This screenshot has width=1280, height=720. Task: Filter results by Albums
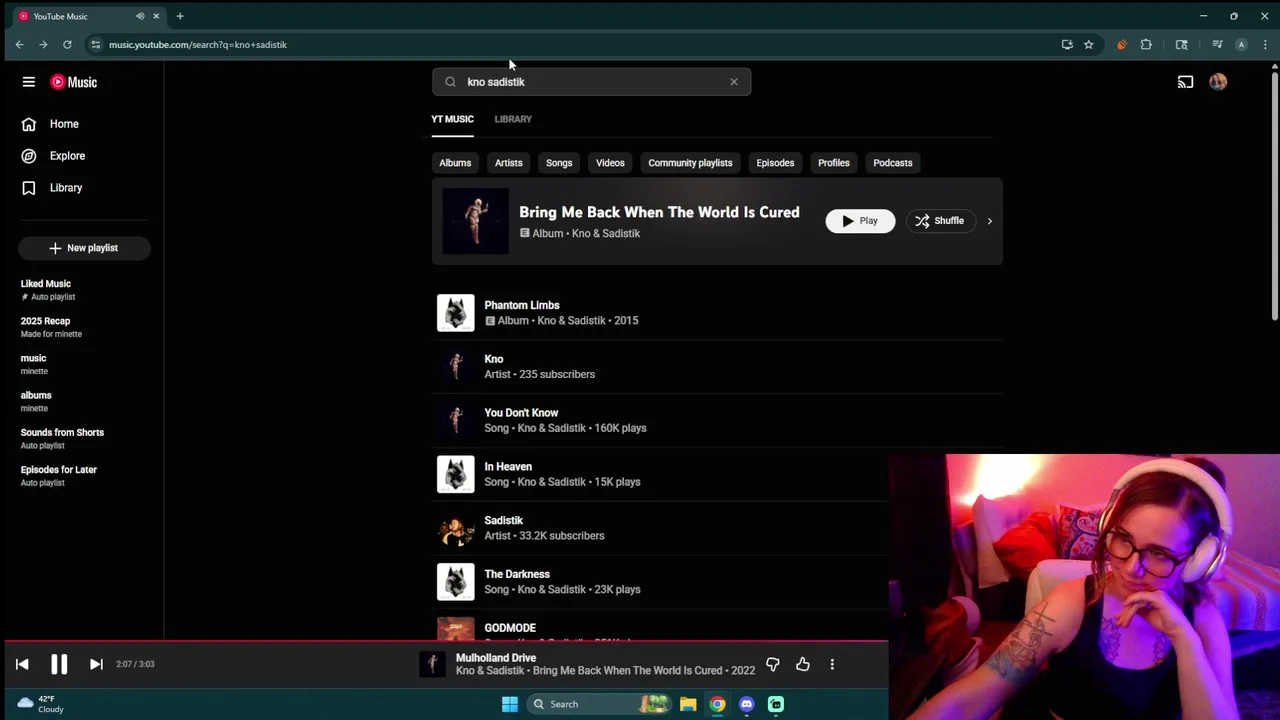[455, 163]
